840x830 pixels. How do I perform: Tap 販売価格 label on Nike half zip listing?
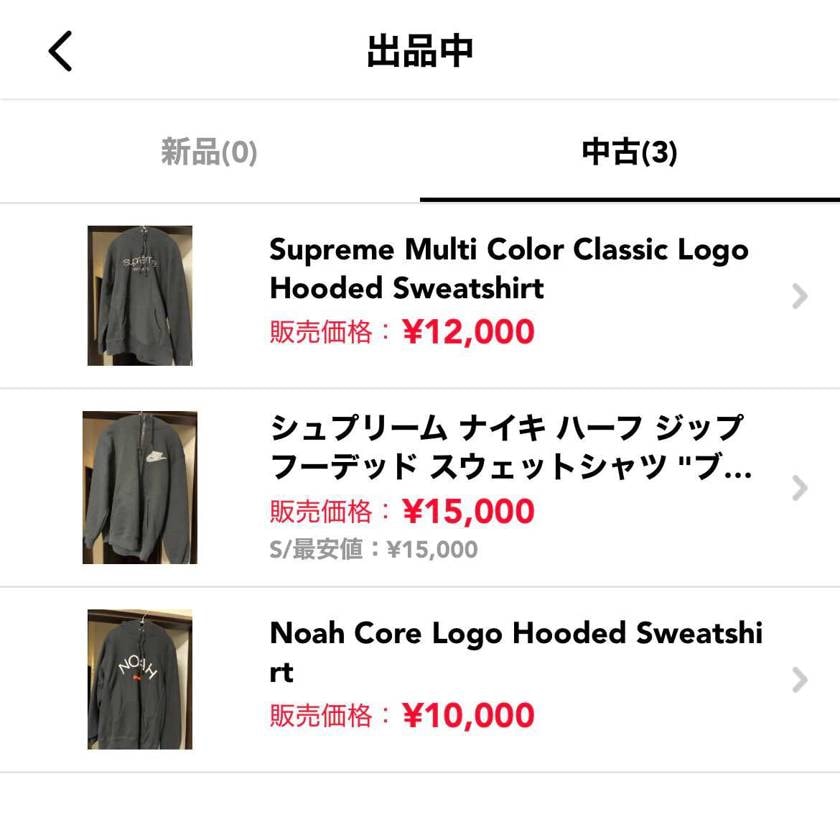320,511
